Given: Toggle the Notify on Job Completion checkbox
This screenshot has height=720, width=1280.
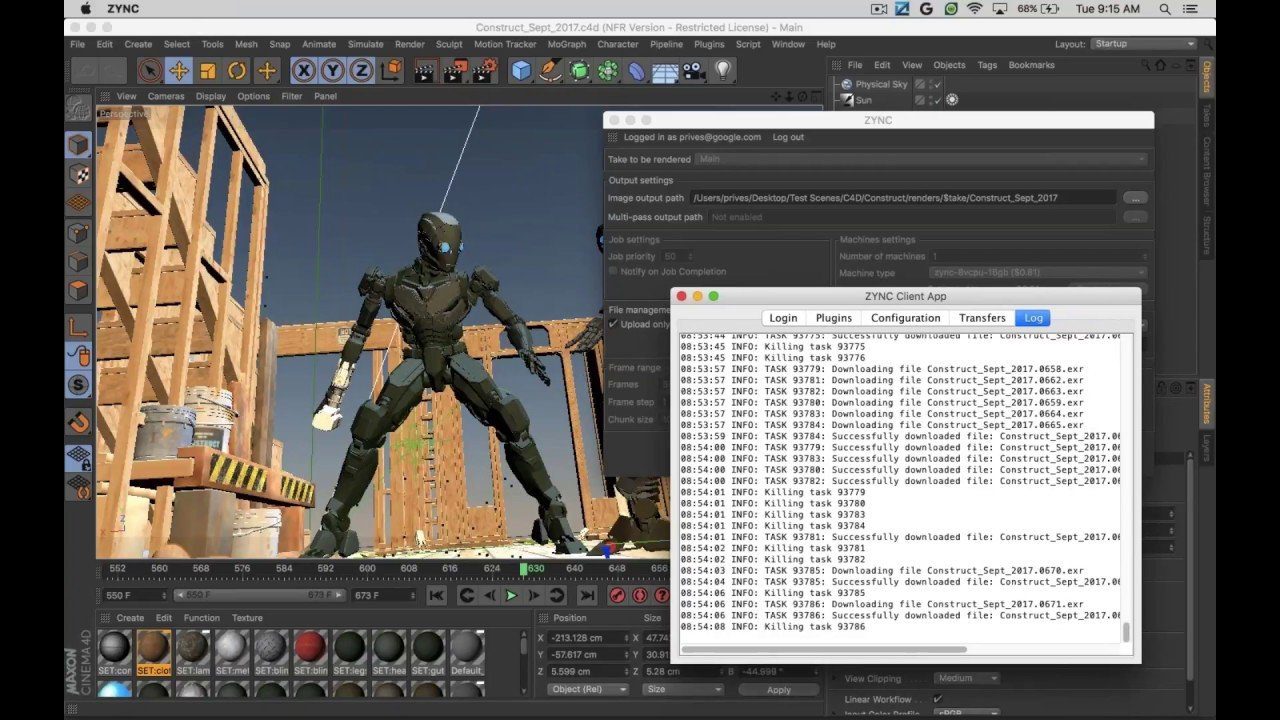Looking at the screenshot, I should (x=614, y=272).
